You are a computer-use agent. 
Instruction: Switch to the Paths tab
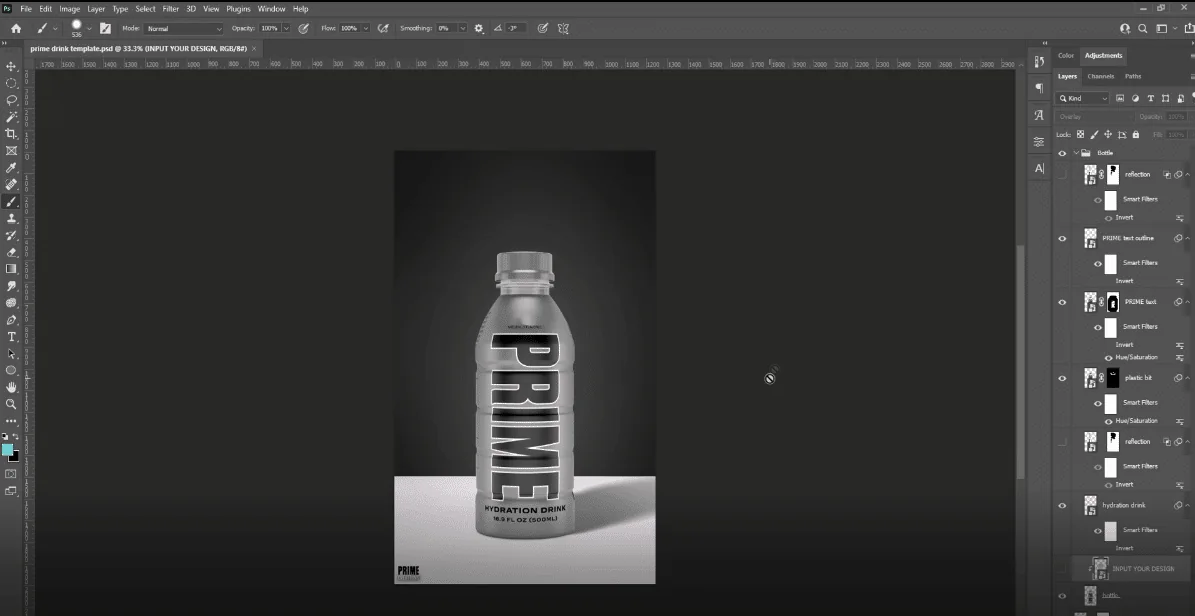coord(1133,76)
